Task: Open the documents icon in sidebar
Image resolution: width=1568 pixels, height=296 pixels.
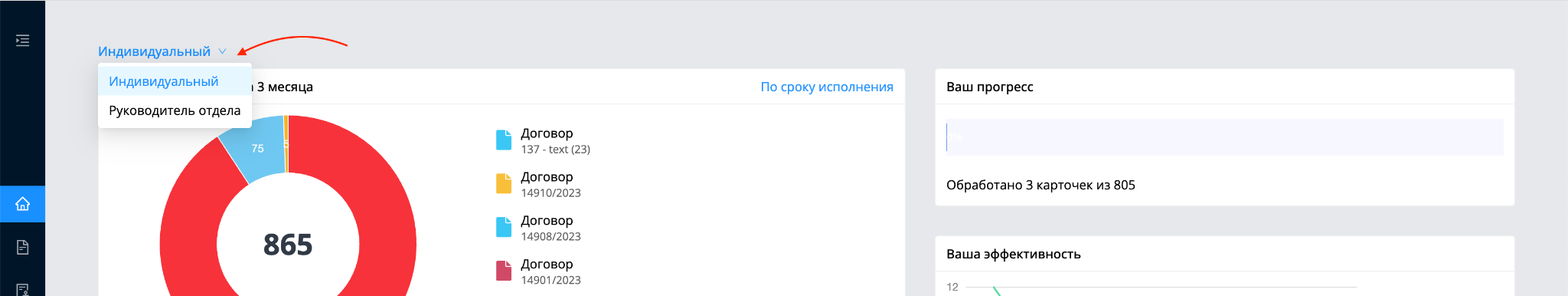Action: coord(22,247)
